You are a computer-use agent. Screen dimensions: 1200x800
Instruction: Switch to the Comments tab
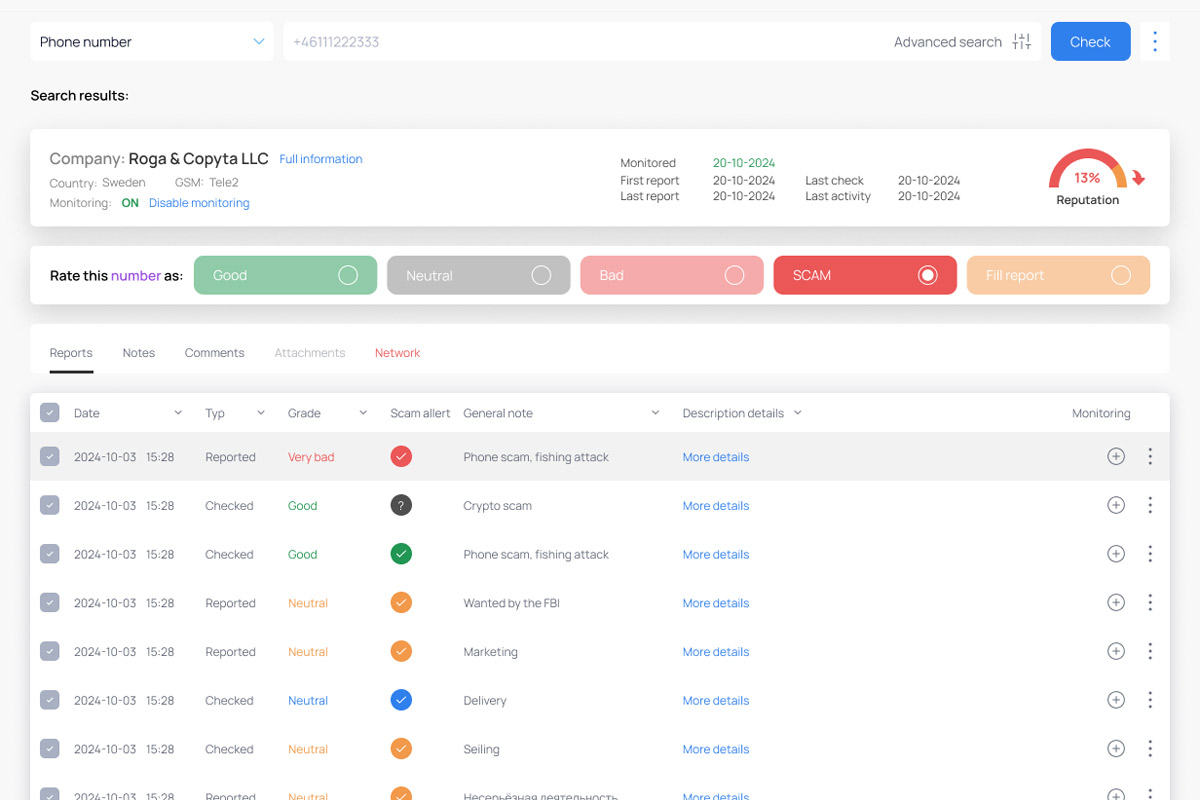tap(214, 353)
